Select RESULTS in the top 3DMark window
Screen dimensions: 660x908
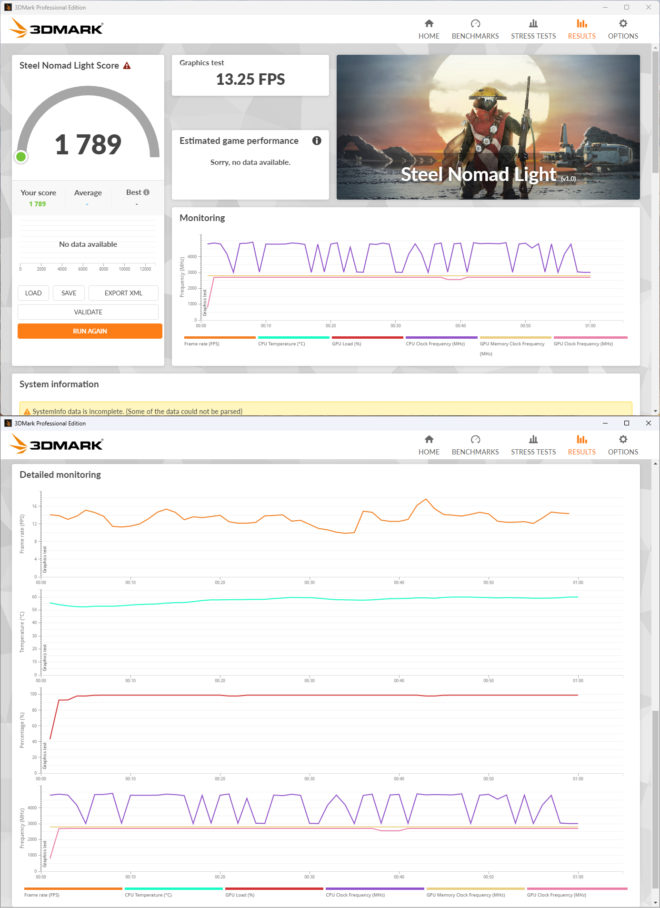[x=581, y=29]
